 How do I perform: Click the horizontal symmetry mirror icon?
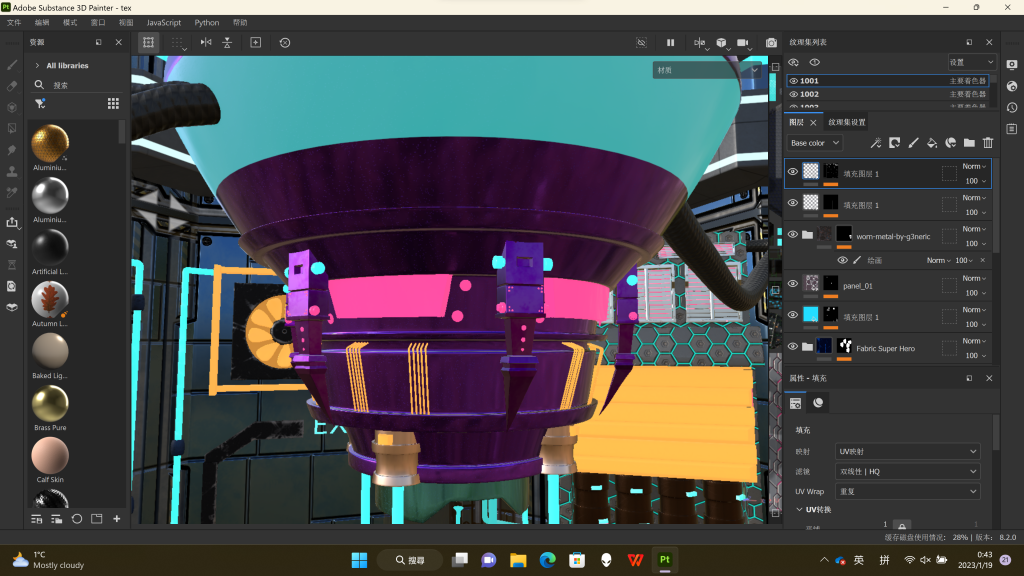tap(206, 42)
